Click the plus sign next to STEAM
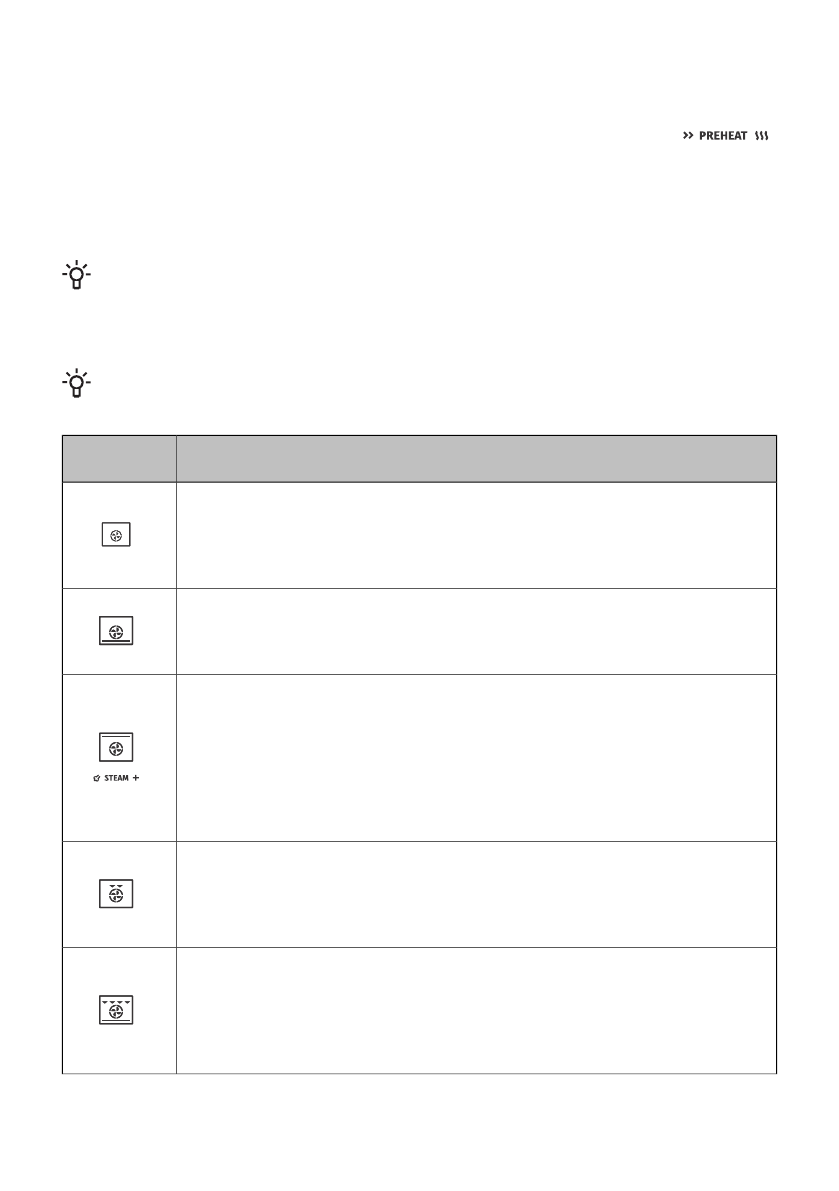839x1191 pixels. tap(139, 780)
